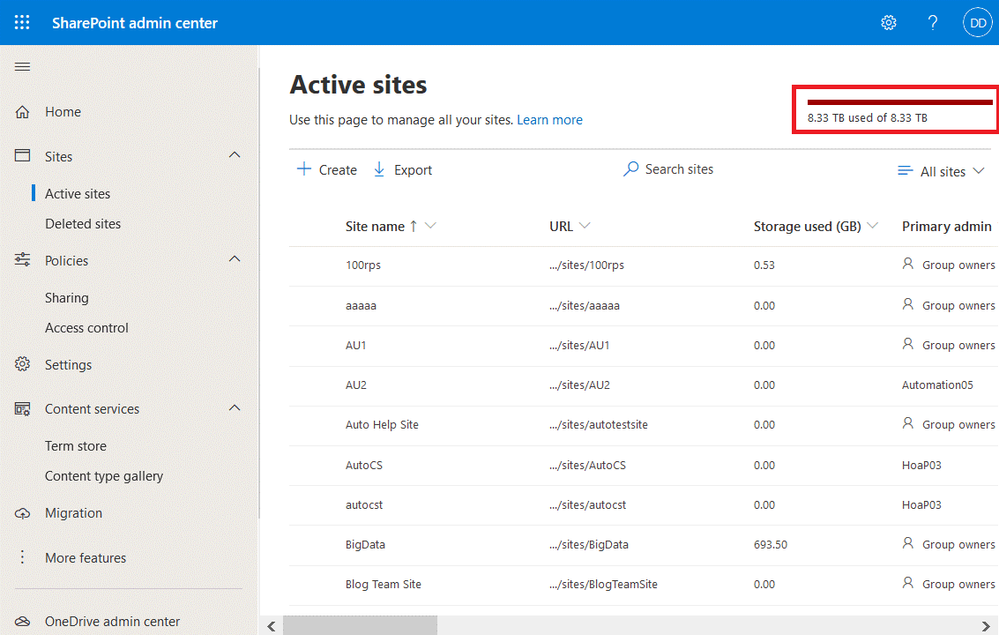Go to Active sites page

point(79,193)
